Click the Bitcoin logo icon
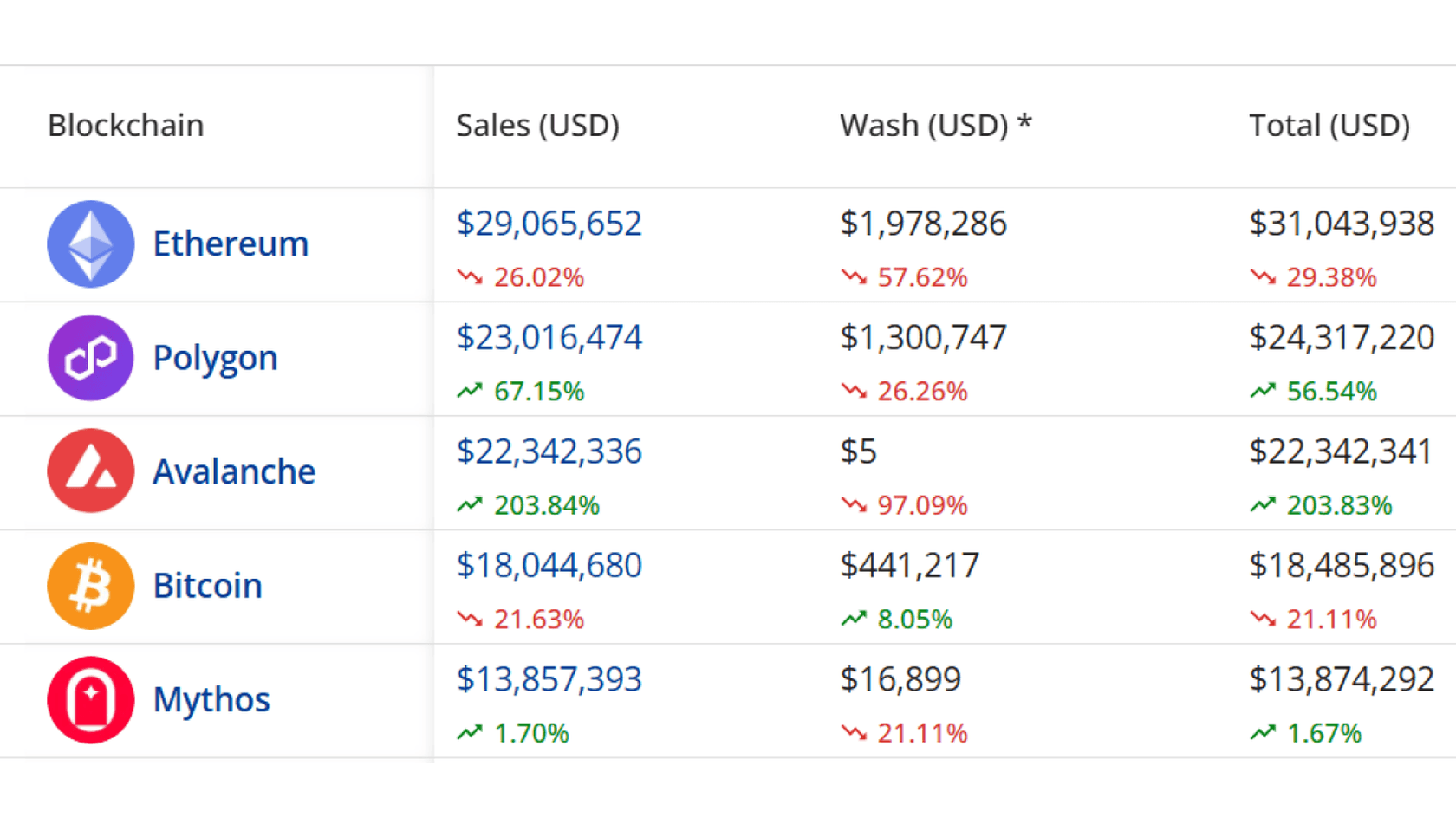The width and height of the screenshot is (1456, 818). (91, 586)
